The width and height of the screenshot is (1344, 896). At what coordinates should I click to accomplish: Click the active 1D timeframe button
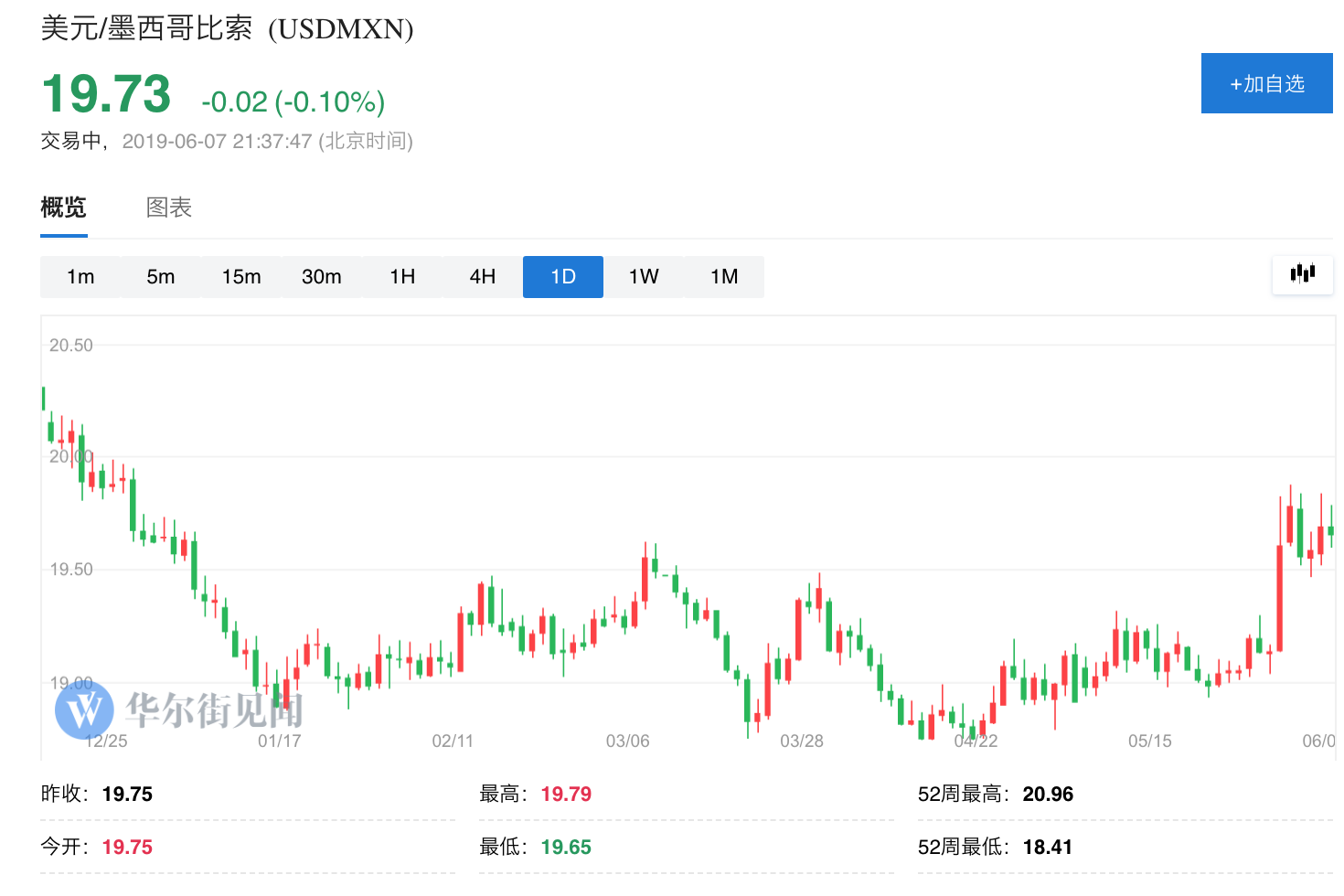(x=563, y=277)
